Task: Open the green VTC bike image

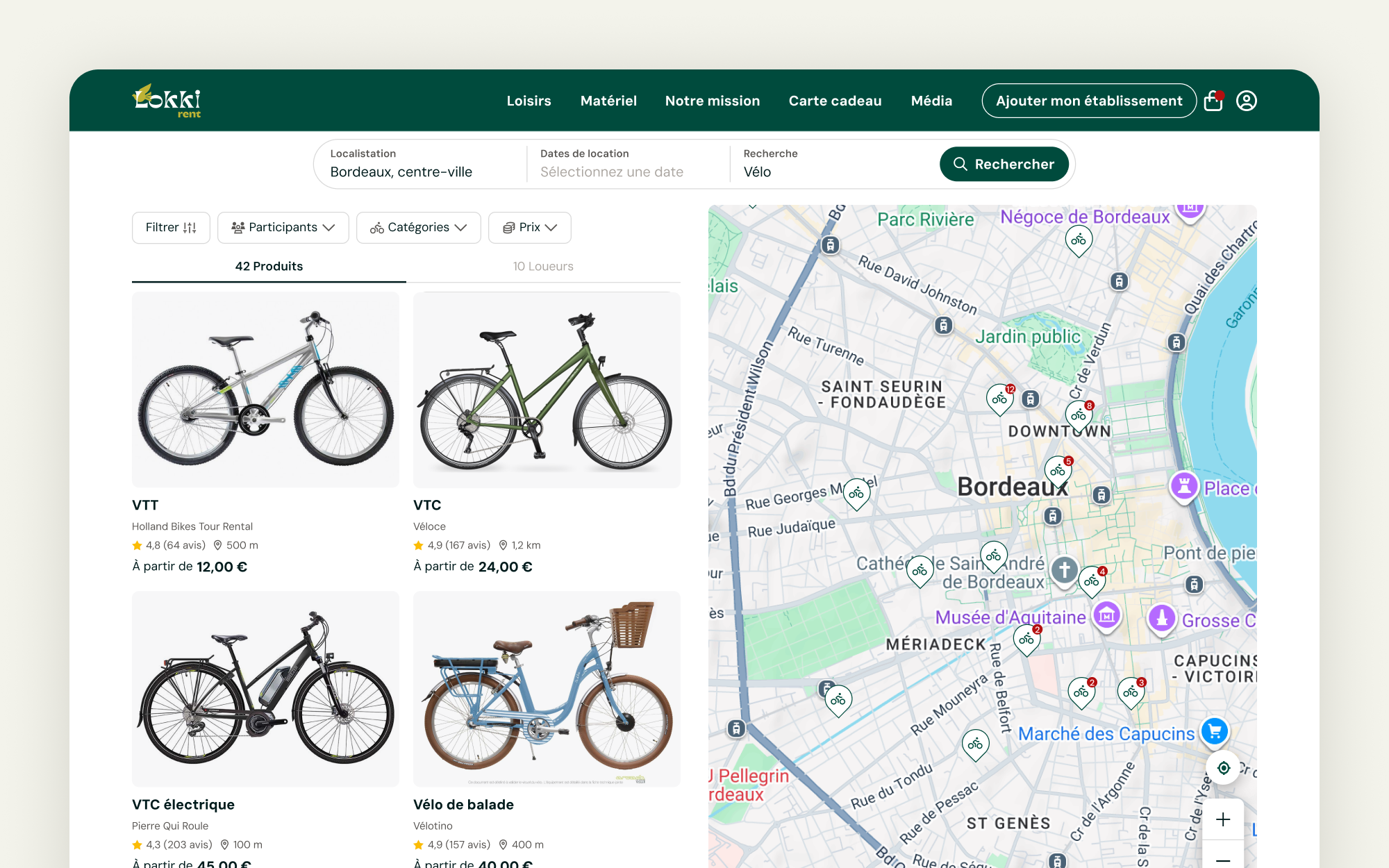Action: click(x=547, y=390)
